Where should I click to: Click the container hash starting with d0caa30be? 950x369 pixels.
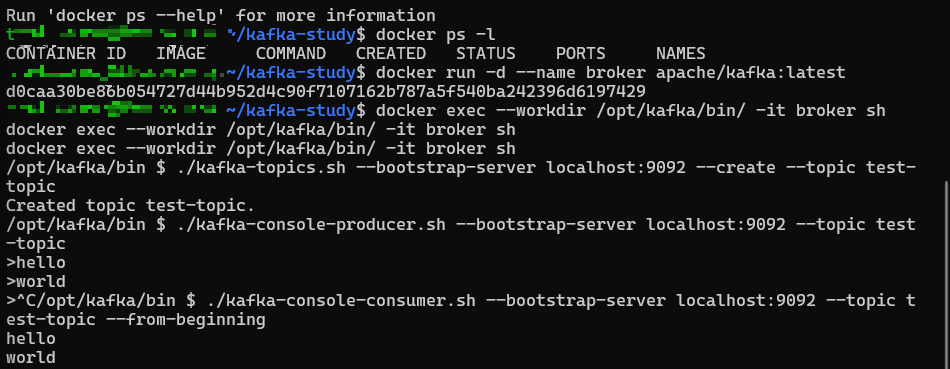click(326, 91)
